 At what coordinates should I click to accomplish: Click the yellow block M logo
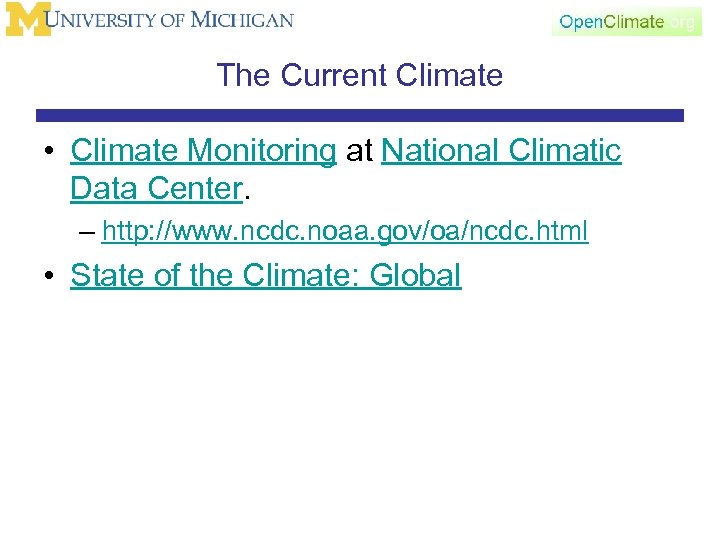click(28, 20)
